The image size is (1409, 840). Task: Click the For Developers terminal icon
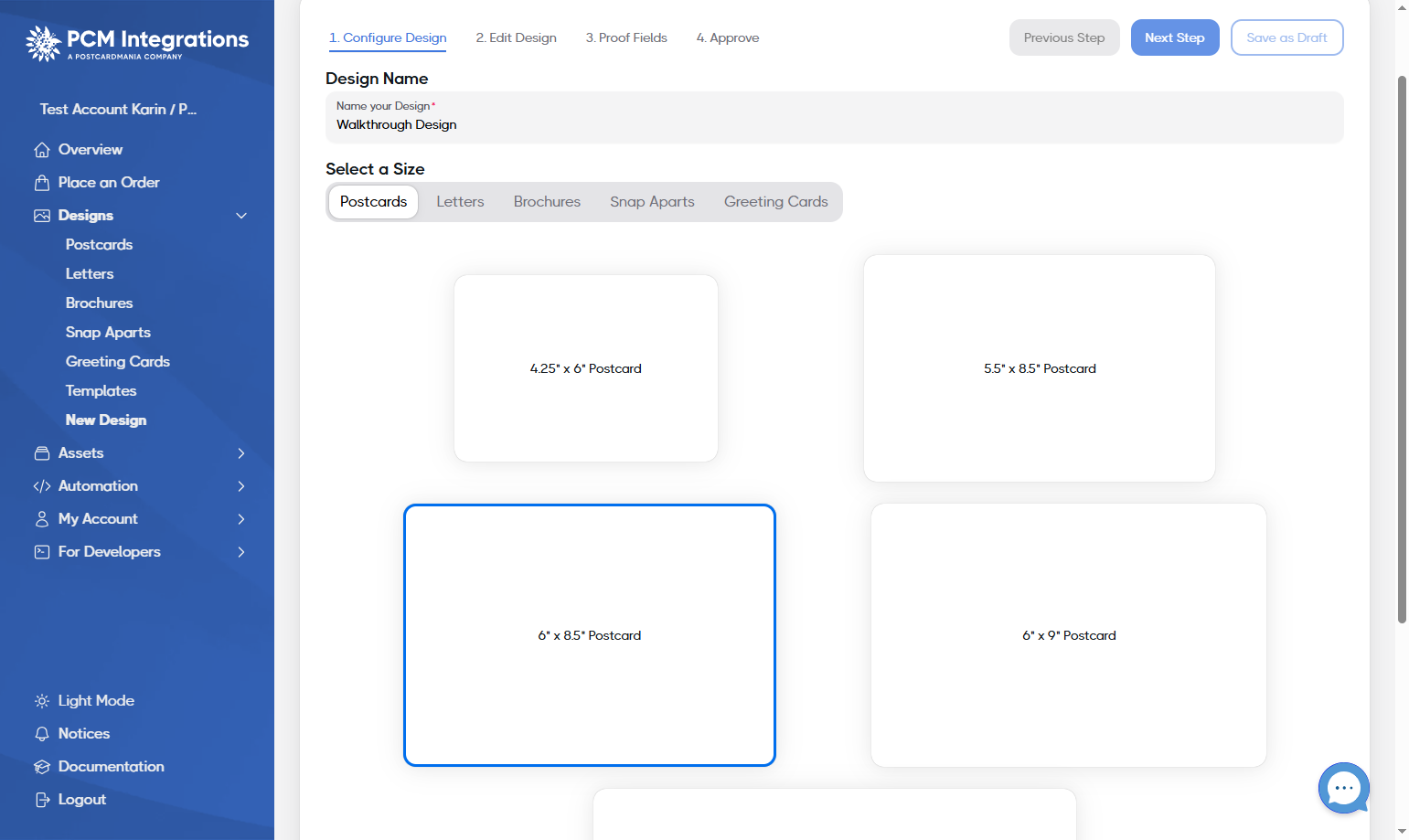[42, 552]
